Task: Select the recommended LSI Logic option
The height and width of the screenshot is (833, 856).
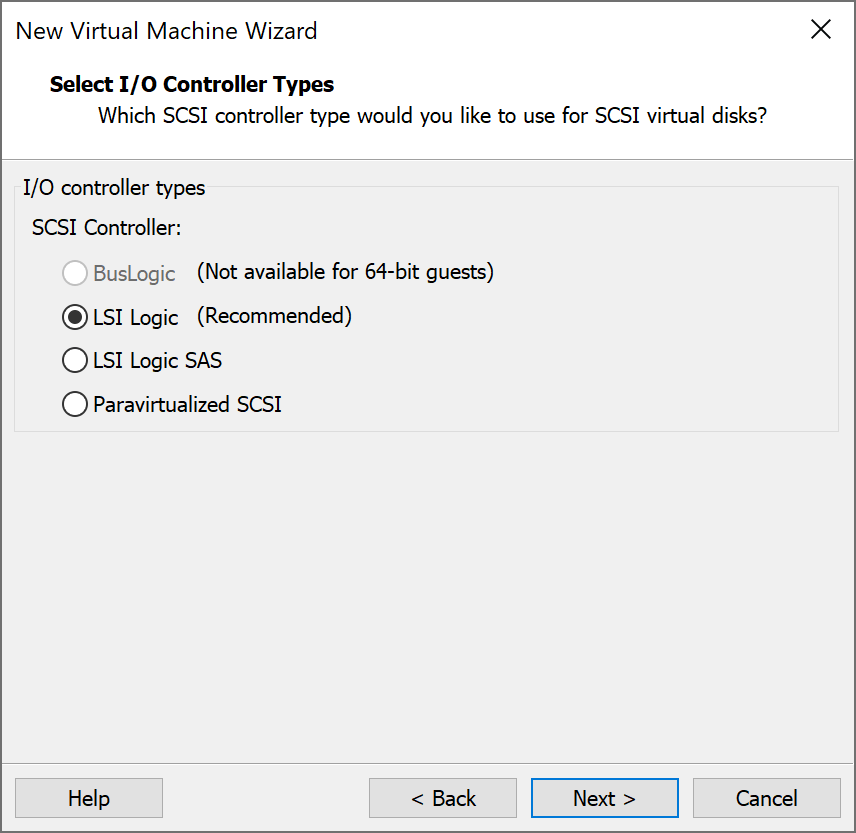Action: pos(74,317)
